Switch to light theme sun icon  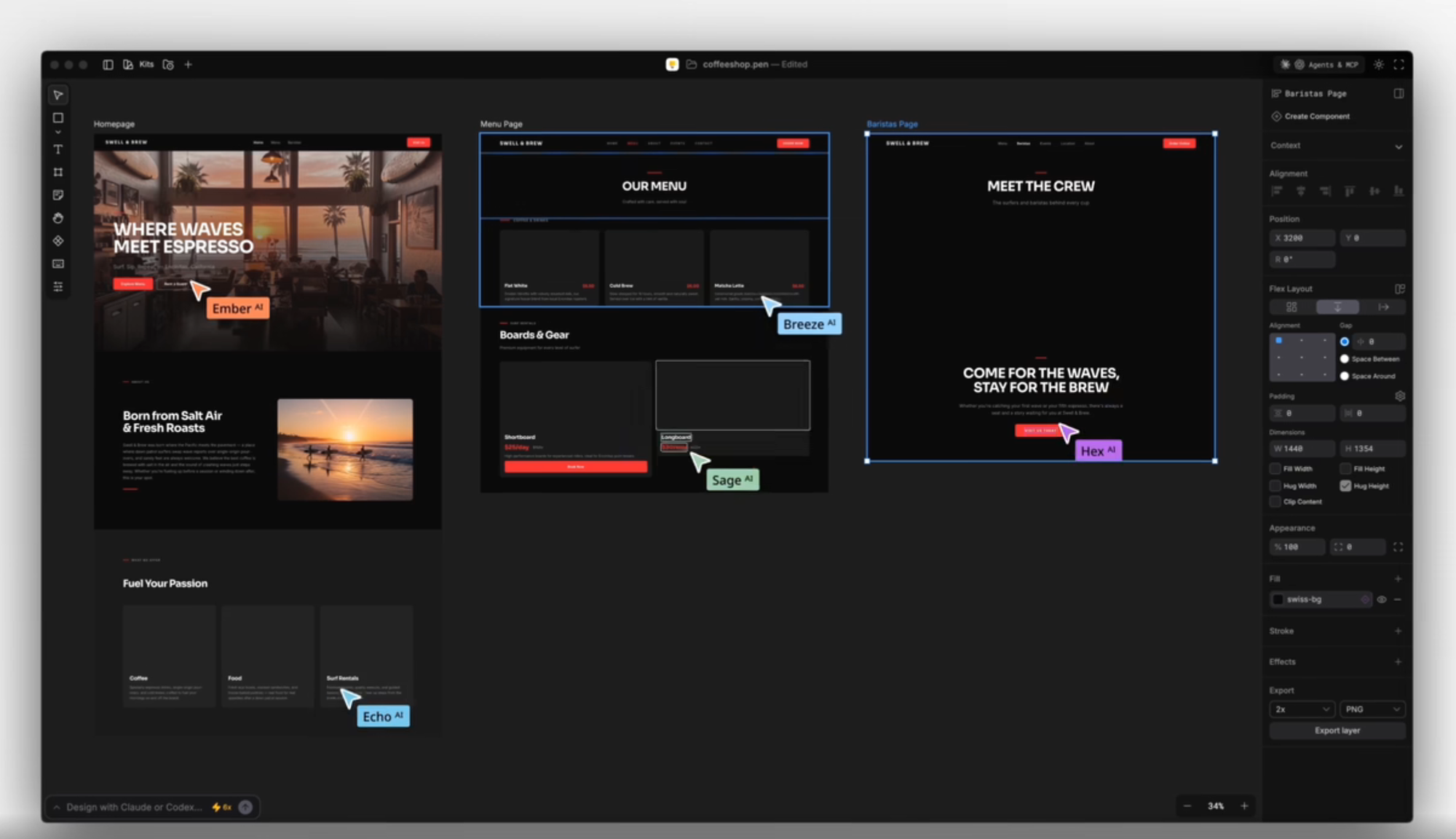click(x=1379, y=65)
